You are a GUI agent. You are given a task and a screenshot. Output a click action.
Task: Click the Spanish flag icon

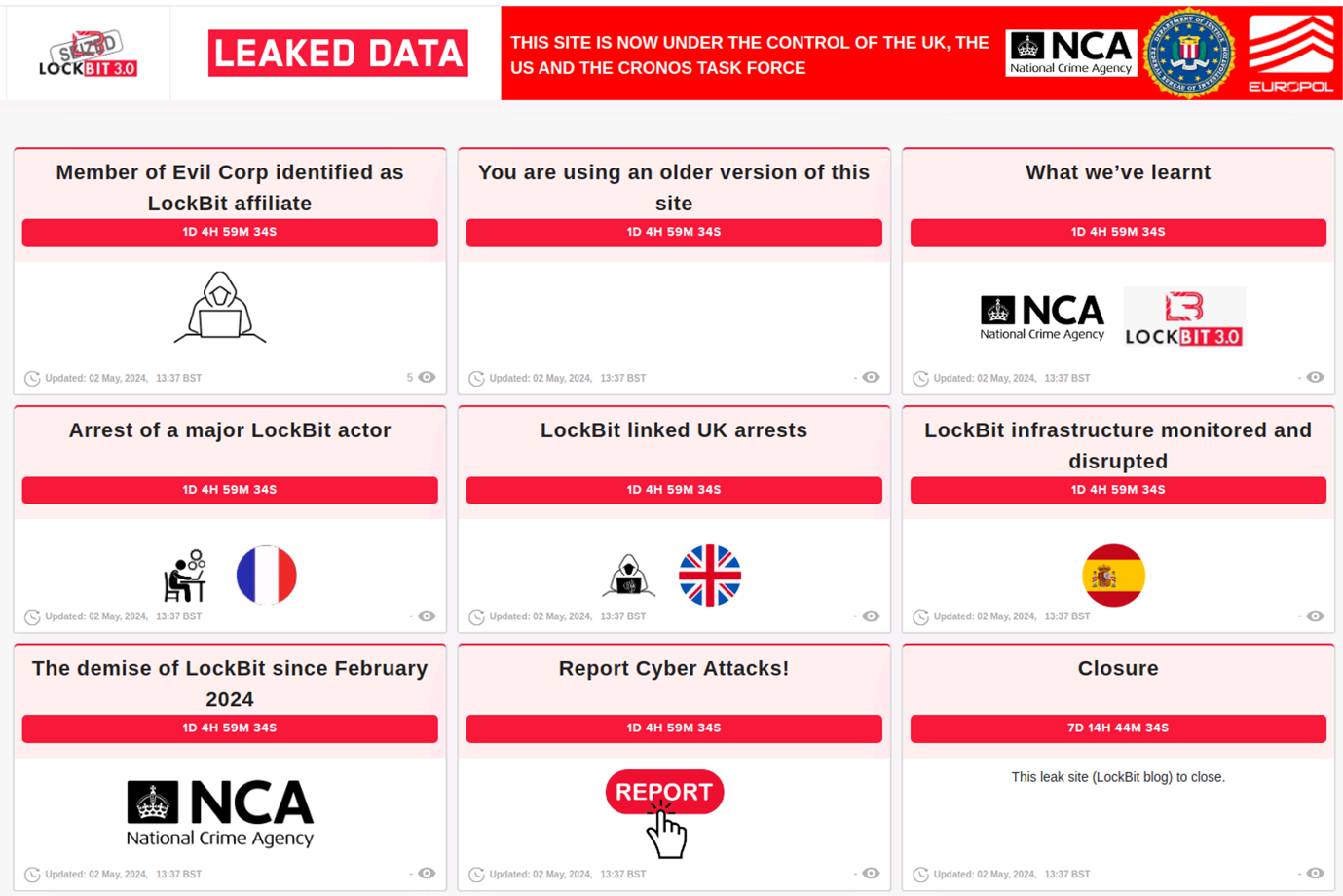1113,576
